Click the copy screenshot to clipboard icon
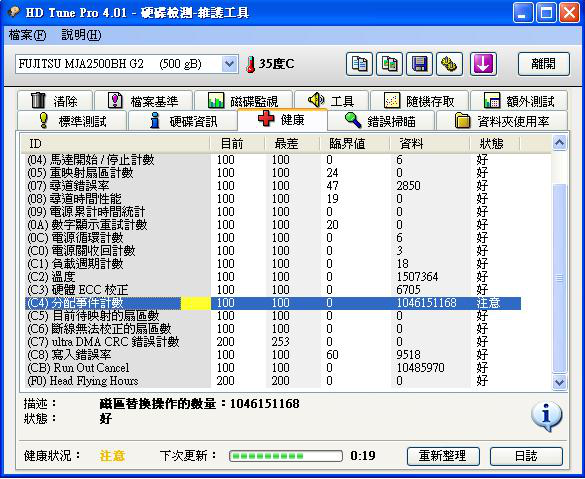Screen dimensions: 585x479 [389, 64]
